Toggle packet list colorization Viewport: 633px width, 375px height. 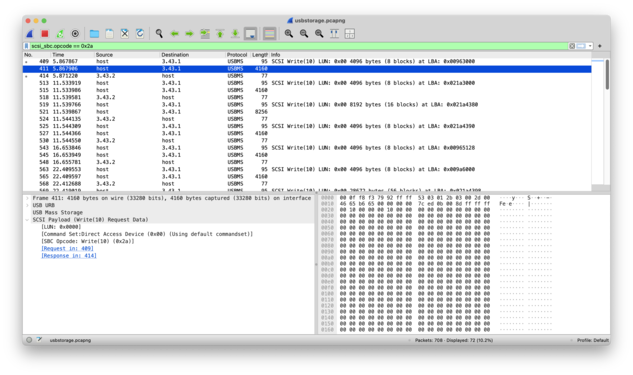point(269,34)
